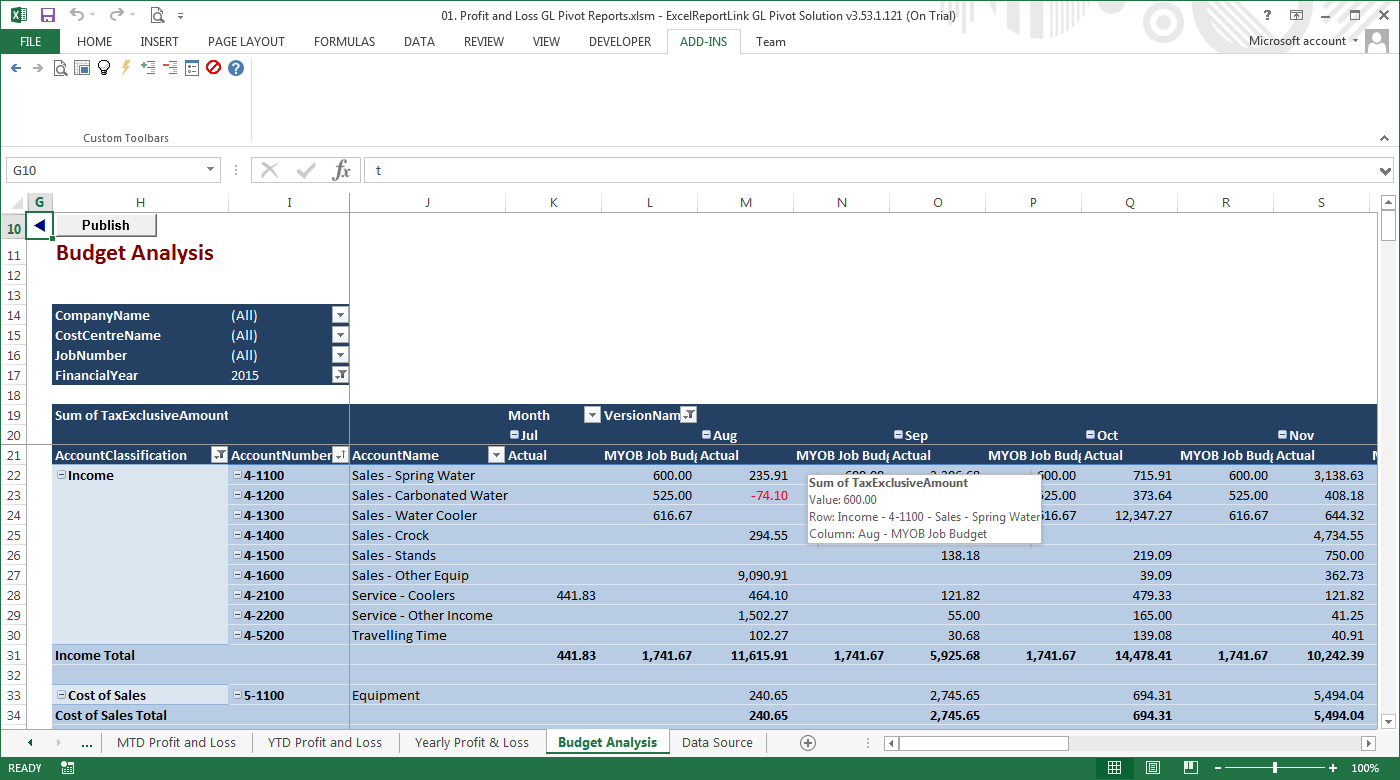Click the grey forward arrow in Custom Toolbars

(x=38, y=68)
